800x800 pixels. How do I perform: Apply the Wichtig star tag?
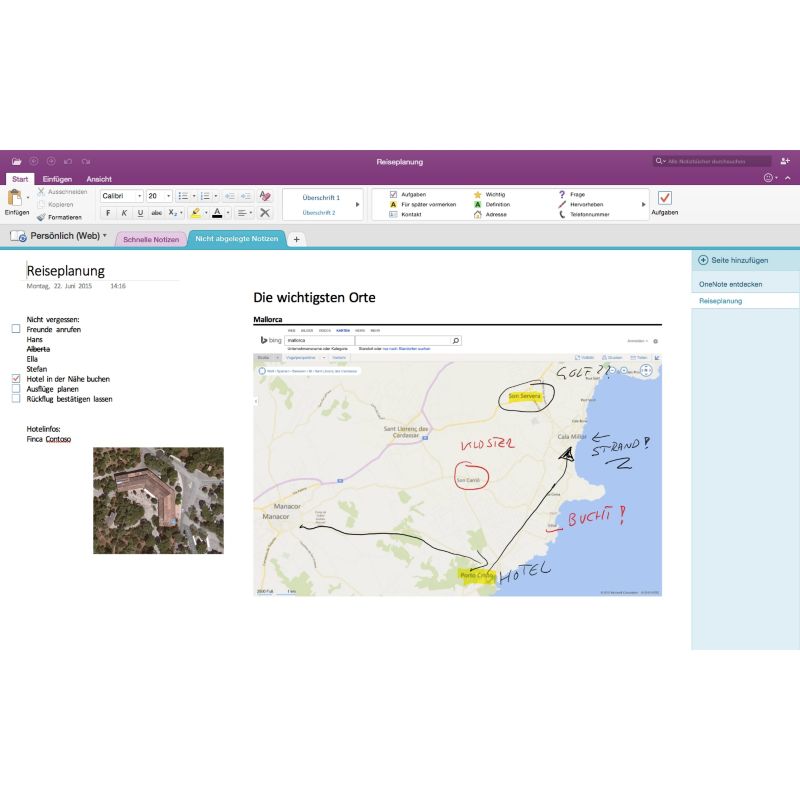click(478, 194)
